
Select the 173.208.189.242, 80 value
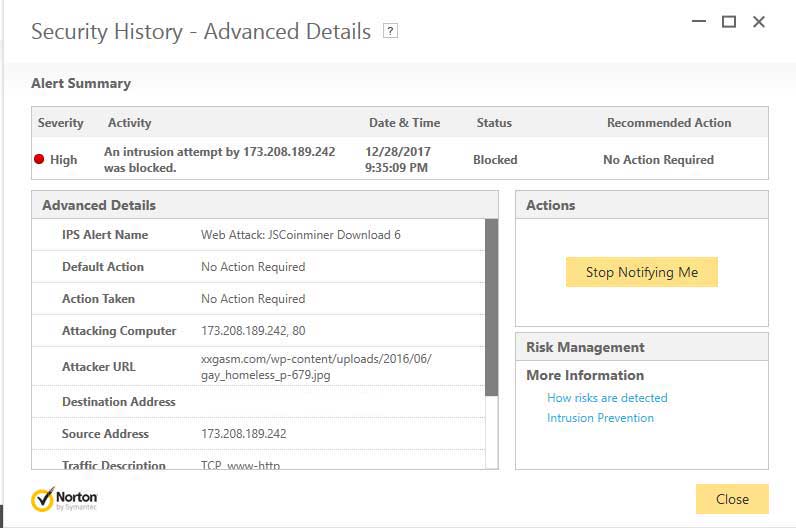pyautogui.click(x=253, y=331)
